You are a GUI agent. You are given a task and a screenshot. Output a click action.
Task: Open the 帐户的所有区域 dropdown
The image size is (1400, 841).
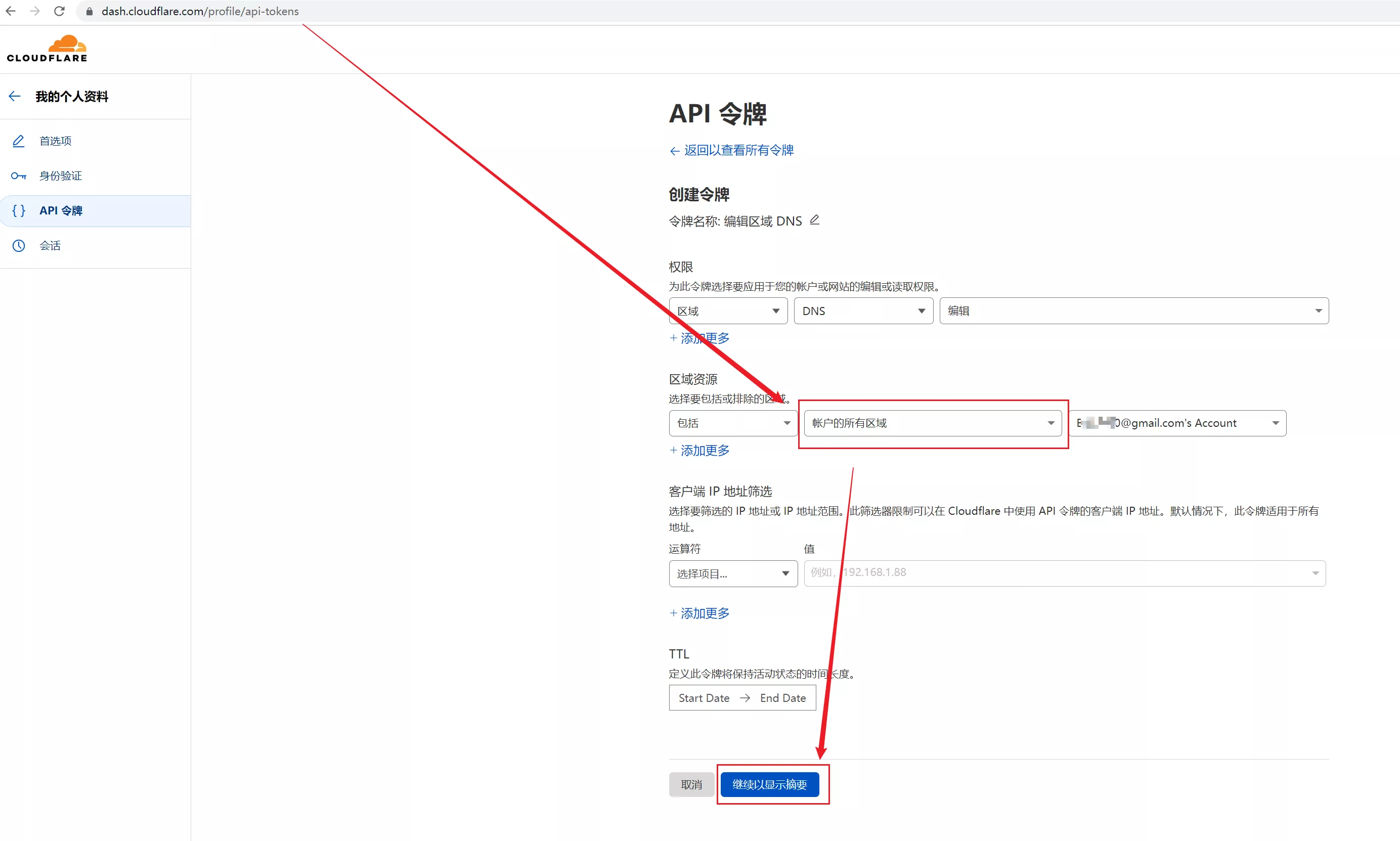[x=932, y=423]
